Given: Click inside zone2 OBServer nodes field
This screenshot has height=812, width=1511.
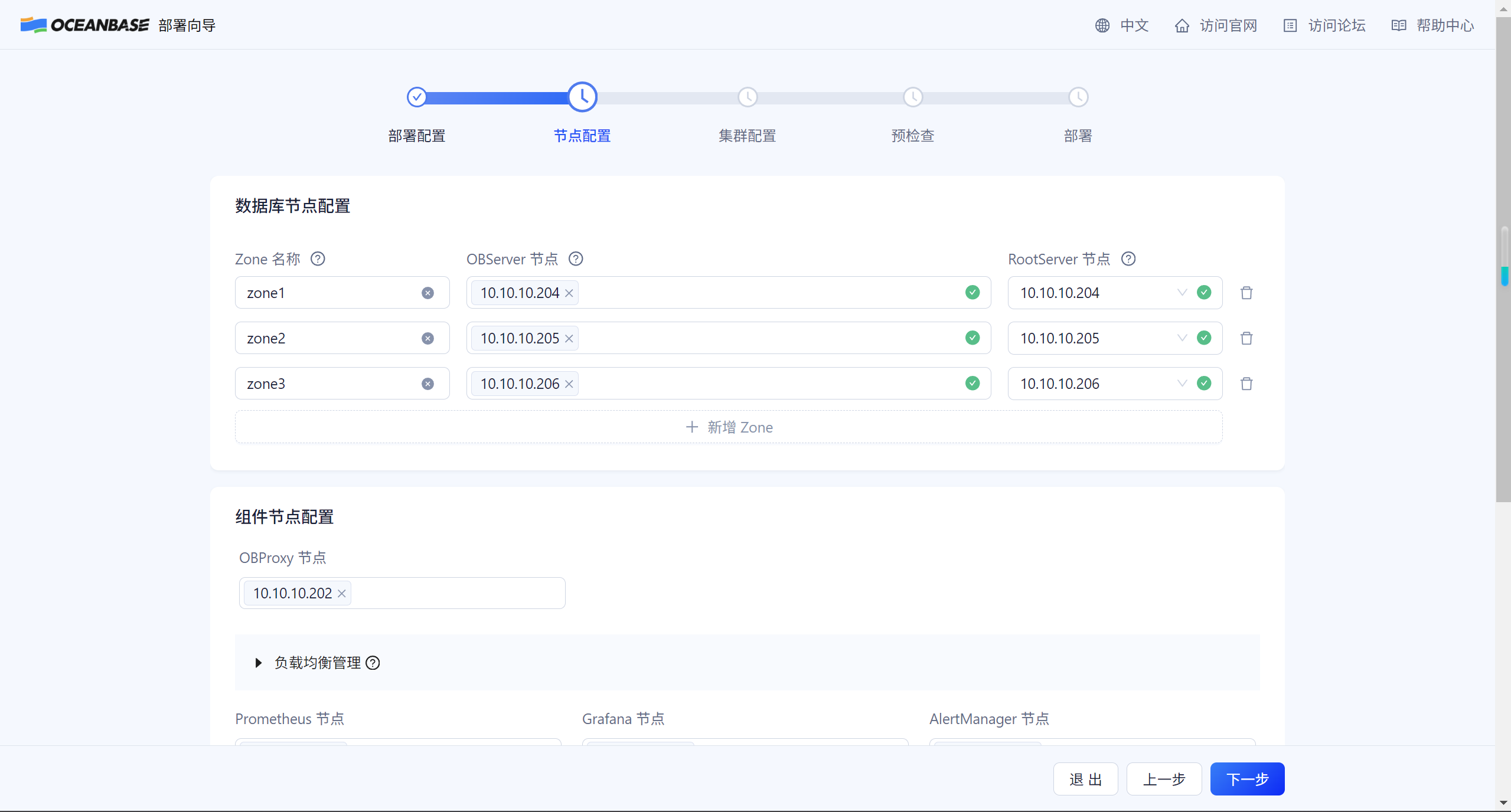Looking at the screenshot, I should click(x=768, y=338).
